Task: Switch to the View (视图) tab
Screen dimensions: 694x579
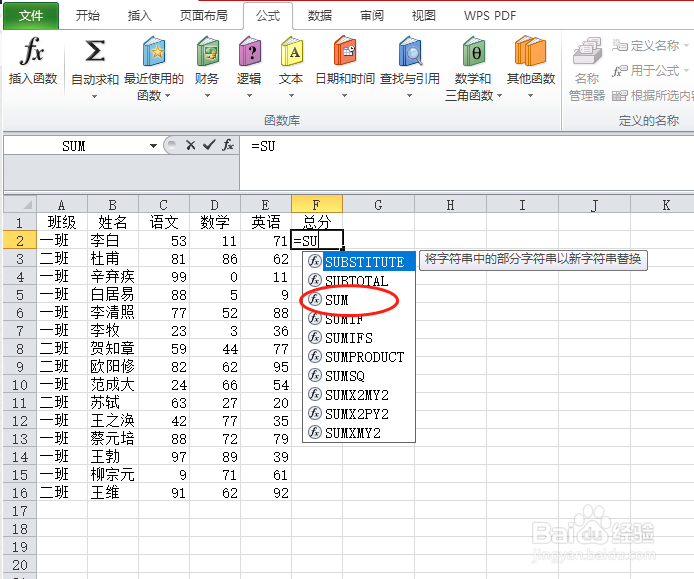Action: tap(424, 15)
